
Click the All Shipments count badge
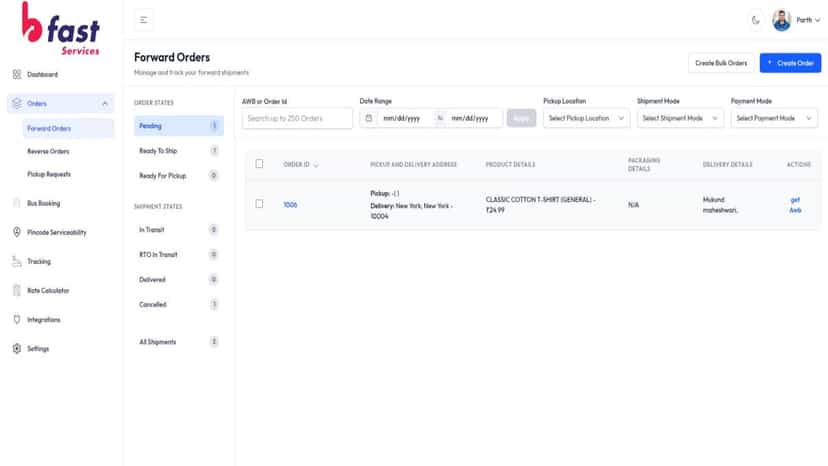coord(214,342)
